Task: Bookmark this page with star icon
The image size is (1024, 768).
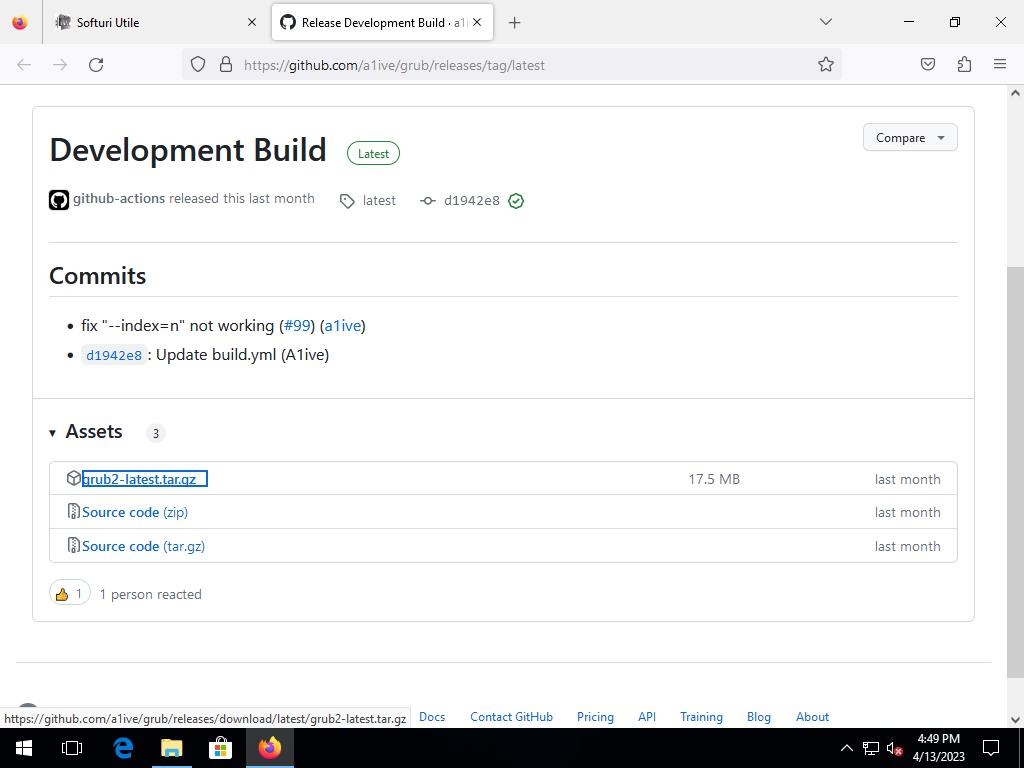Action: click(825, 65)
